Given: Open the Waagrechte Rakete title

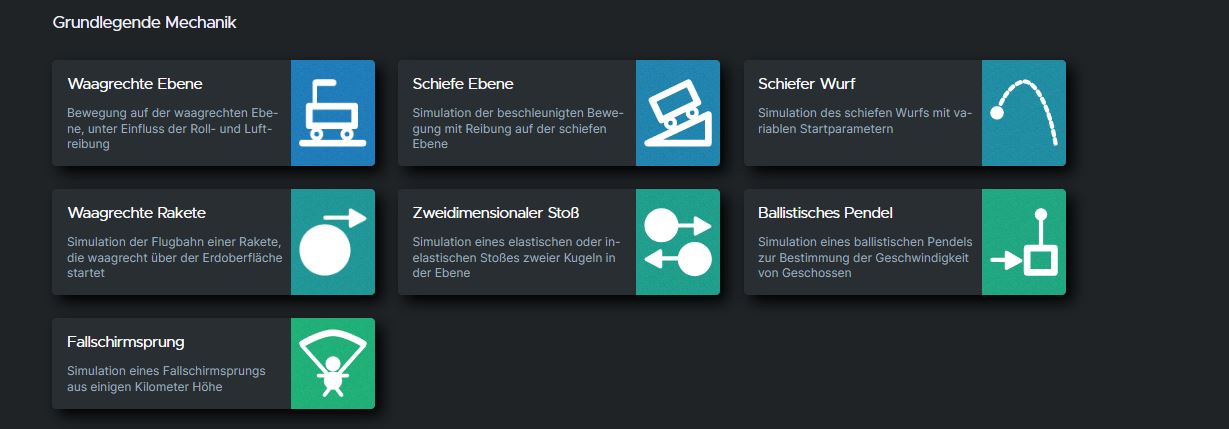Looking at the screenshot, I should (137, 212).
